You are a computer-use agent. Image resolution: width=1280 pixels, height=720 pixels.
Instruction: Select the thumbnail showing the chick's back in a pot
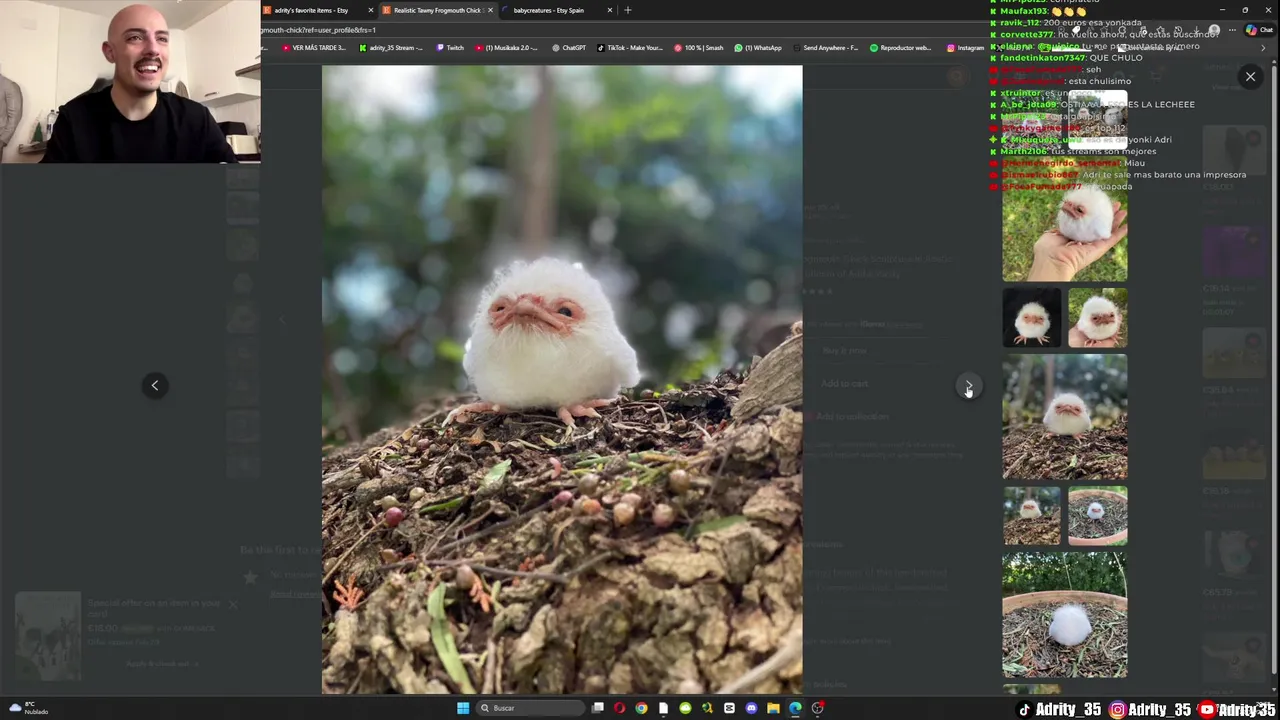(1065, 615)
